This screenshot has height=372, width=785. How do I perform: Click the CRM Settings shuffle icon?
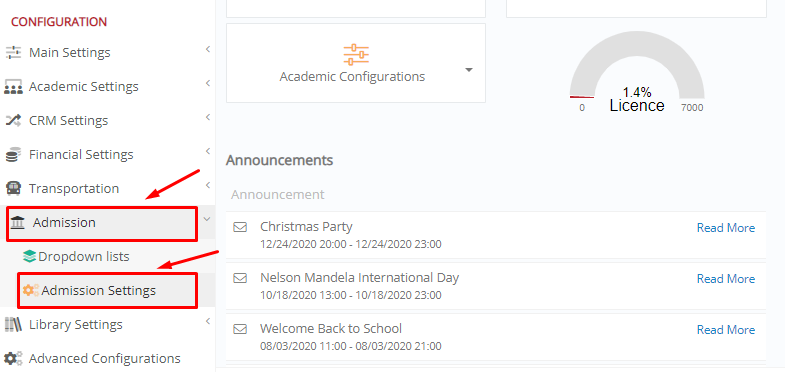click(x=14, y=121)
